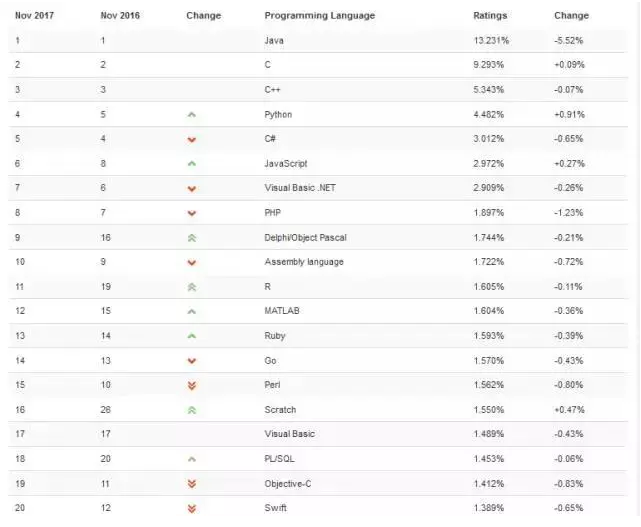641x527 pixels.
Task: Click the double red arrow for Objective-C
Action: [x=191, y=484]
